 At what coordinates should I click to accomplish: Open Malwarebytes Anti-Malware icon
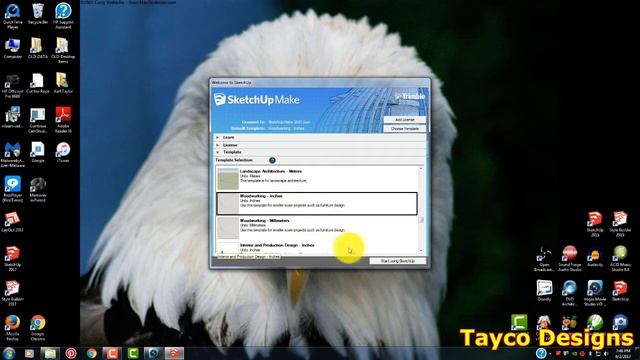pos(13,155)
